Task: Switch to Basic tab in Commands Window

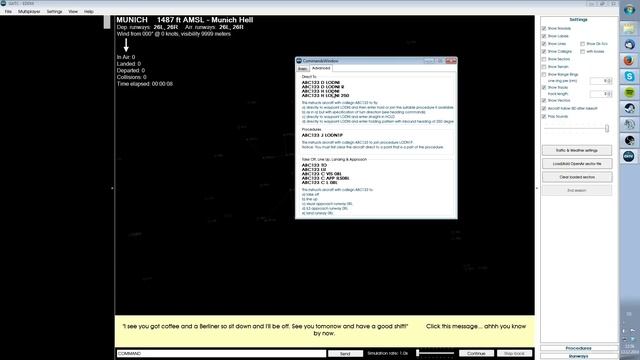Action: [x=302, y=69]
